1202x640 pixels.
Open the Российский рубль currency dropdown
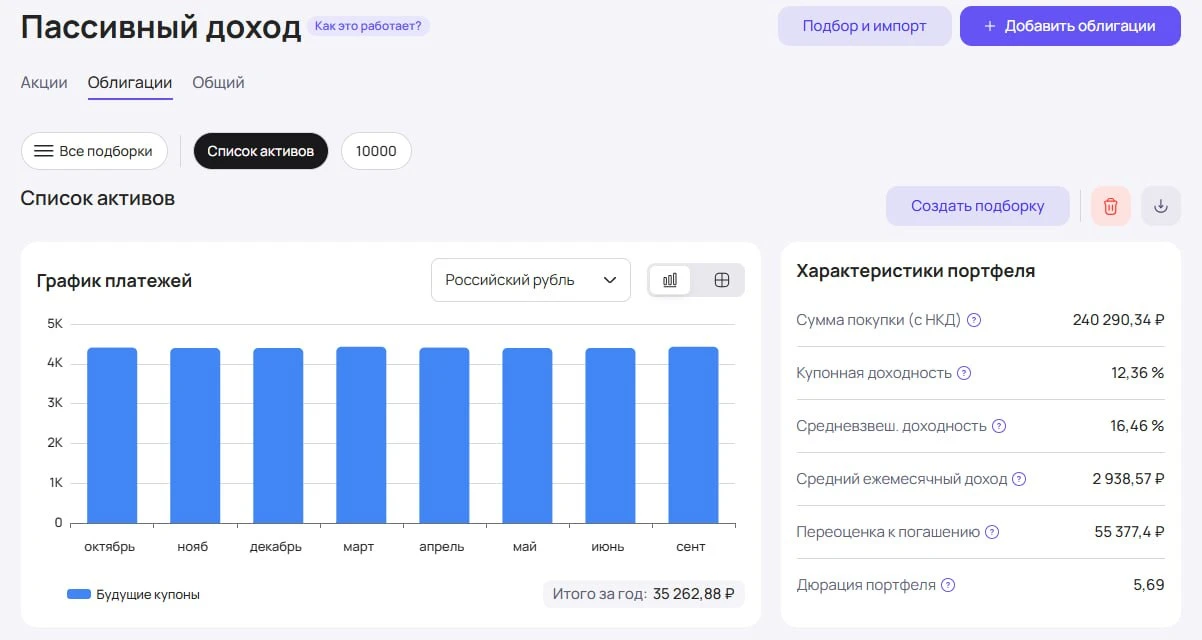pyautogui.click(x=531, y=280)
